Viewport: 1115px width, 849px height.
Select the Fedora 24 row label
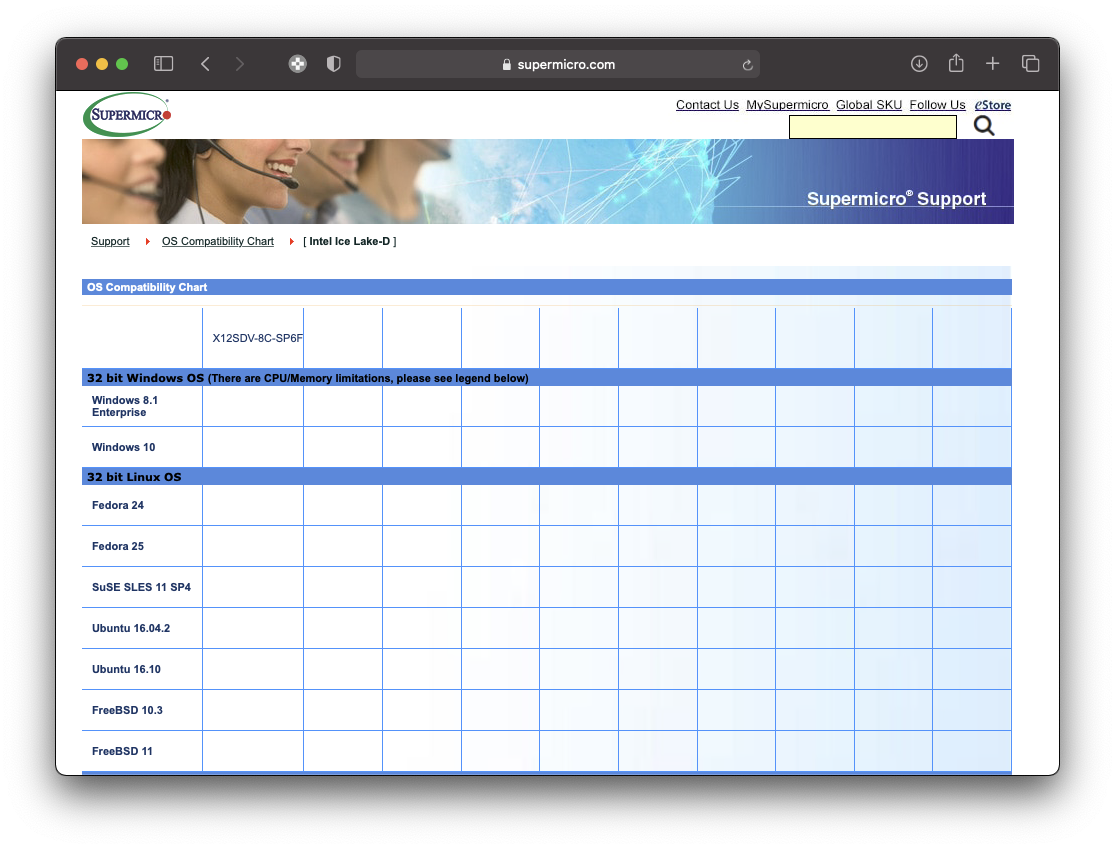coord(117,506)
